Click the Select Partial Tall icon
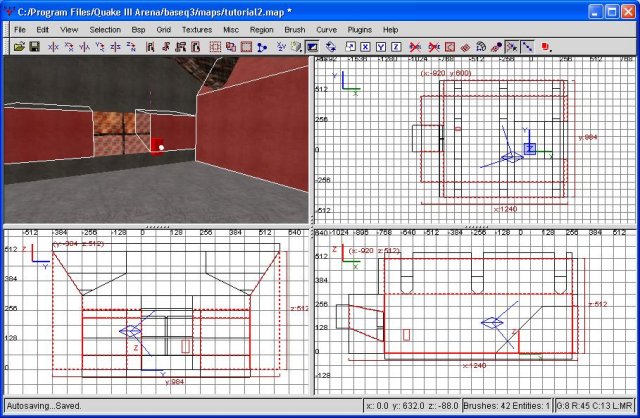The height and width of the screenshot is (418, 640). tap(181, 47)
